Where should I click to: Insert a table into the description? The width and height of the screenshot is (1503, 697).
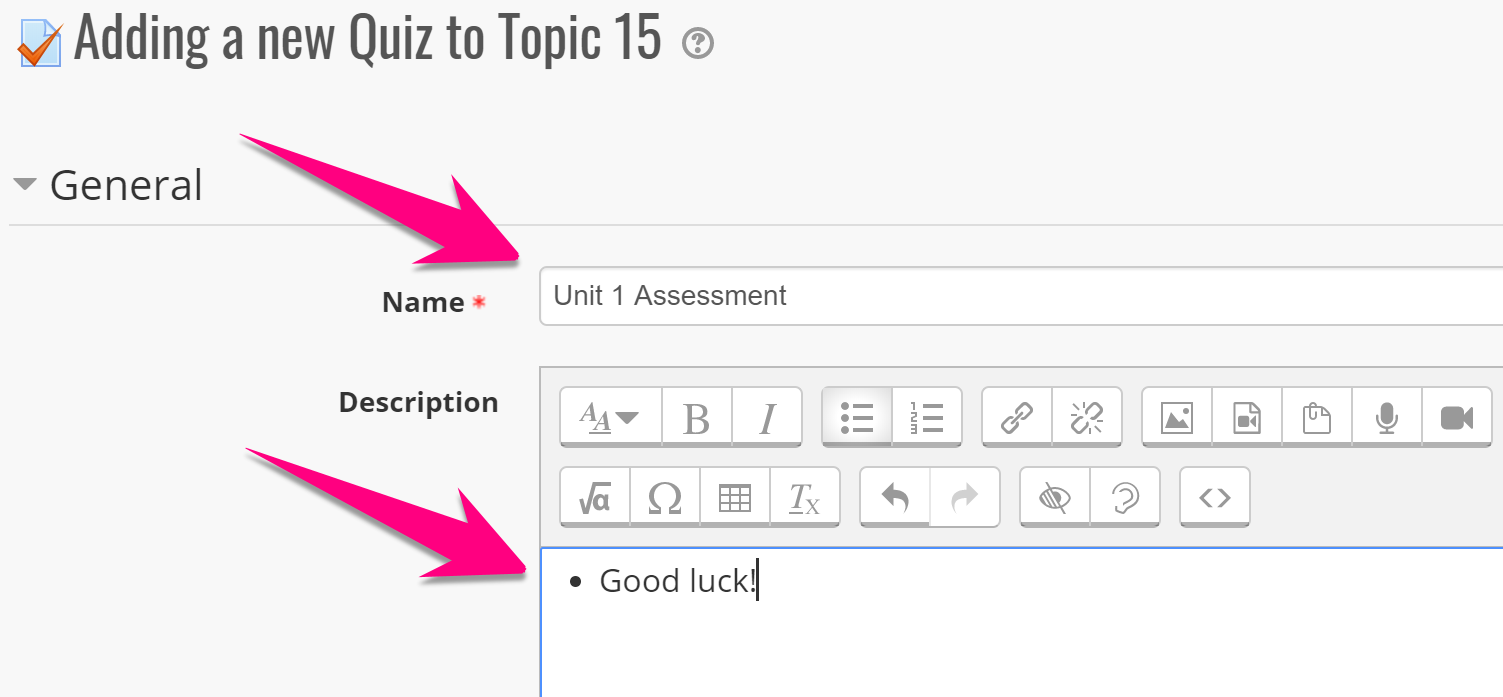(x=735, y=497)
